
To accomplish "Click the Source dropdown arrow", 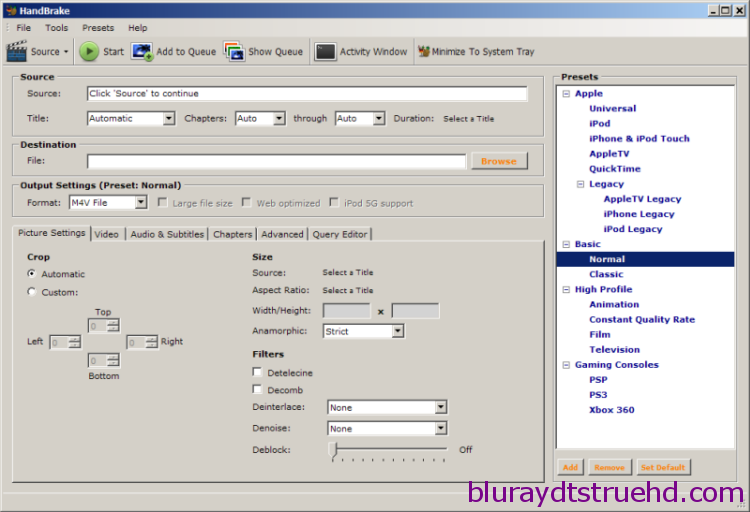I will [66, 52].
